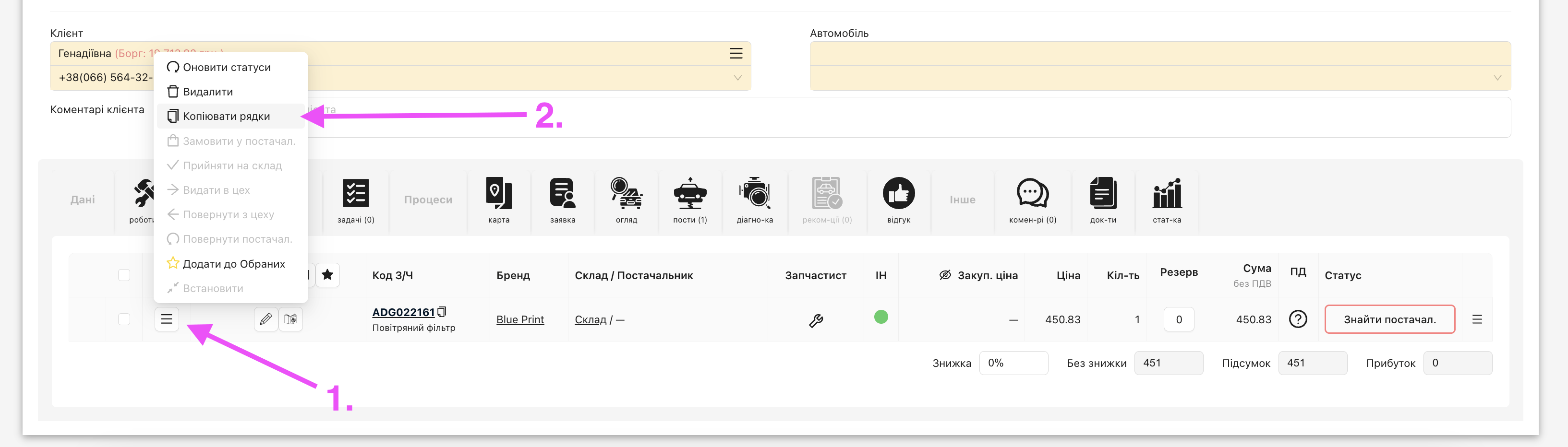The width and height of the screenshot is (1568, 447).
Task: Open the заявка request icon
Action: [x=562, y=194]
